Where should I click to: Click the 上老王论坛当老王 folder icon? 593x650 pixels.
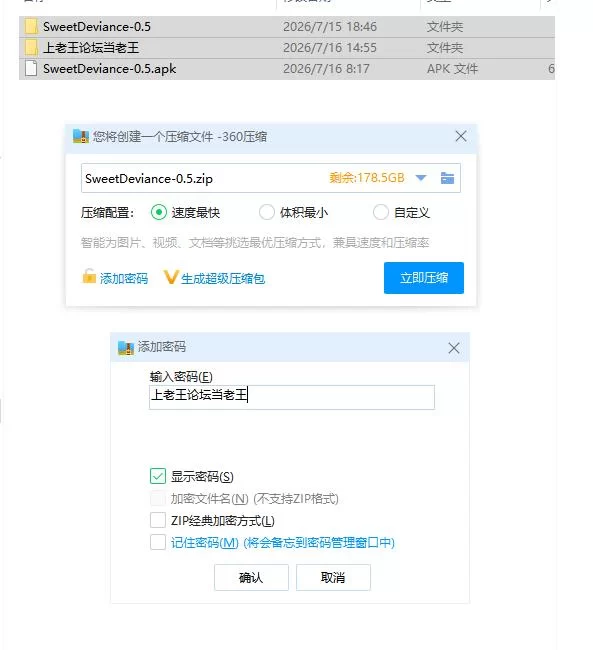(31, 48)
